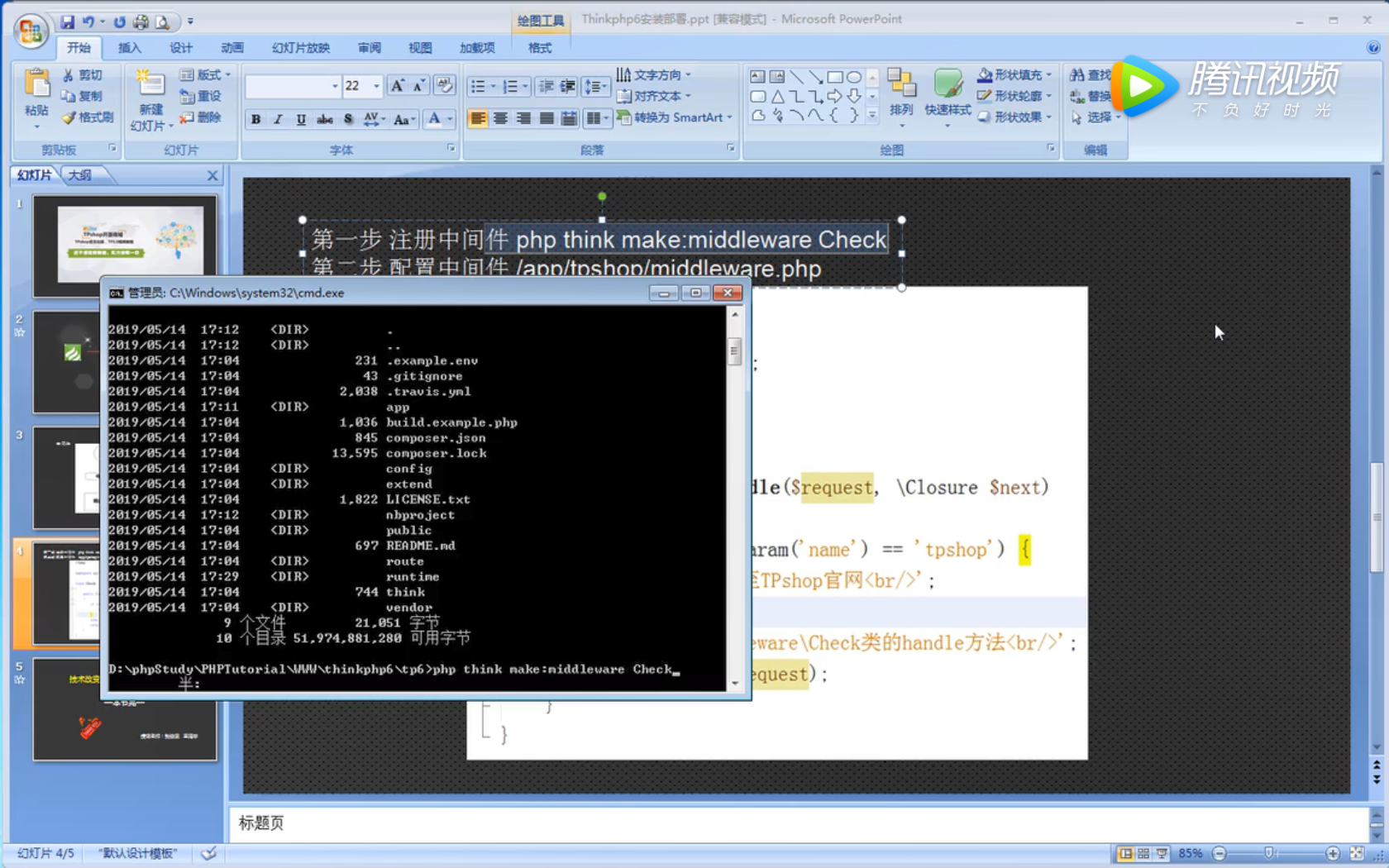
Task: Toggle bold formatting
Action: coord(256,119)
